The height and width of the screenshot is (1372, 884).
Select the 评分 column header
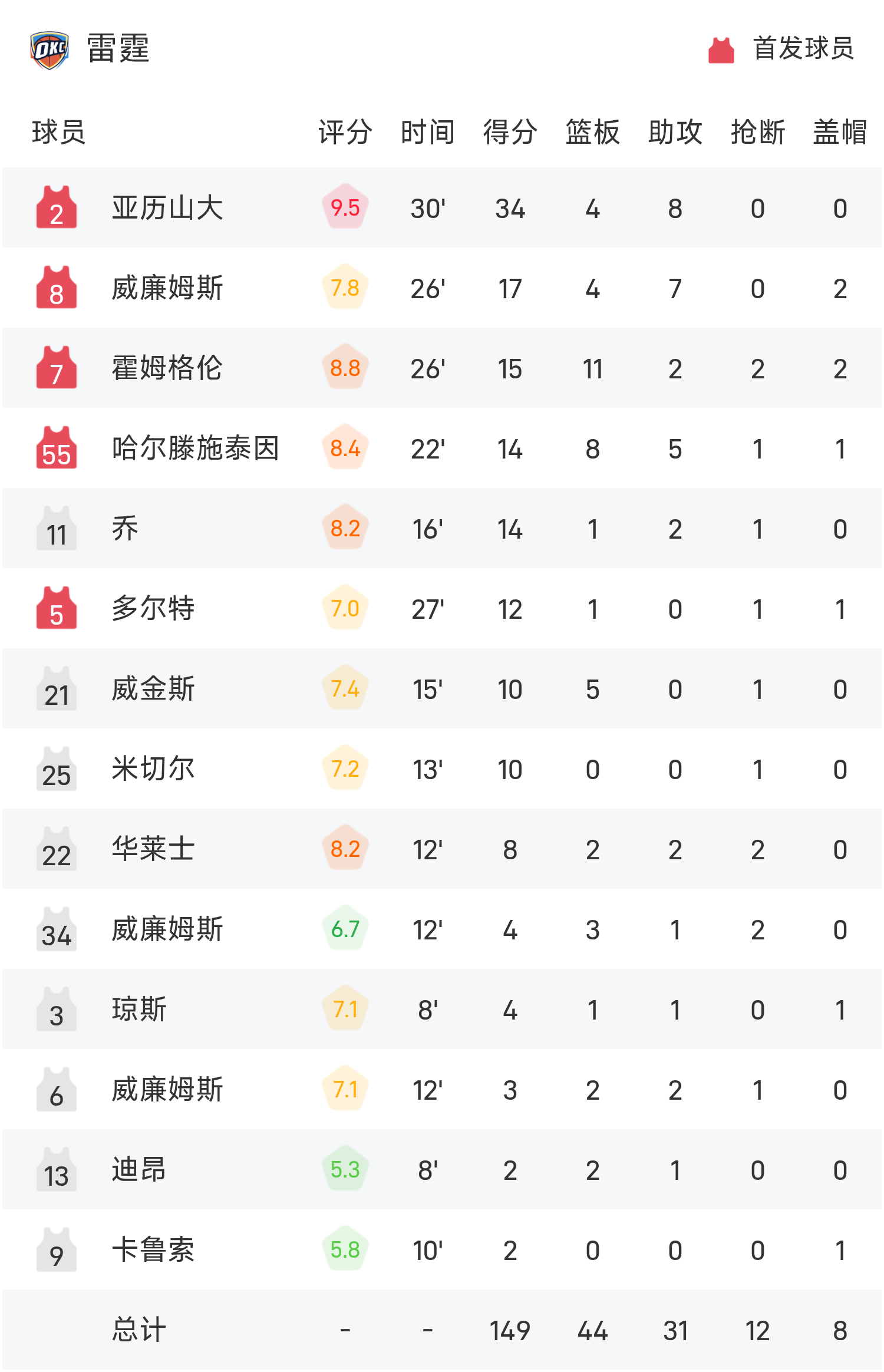344,133
